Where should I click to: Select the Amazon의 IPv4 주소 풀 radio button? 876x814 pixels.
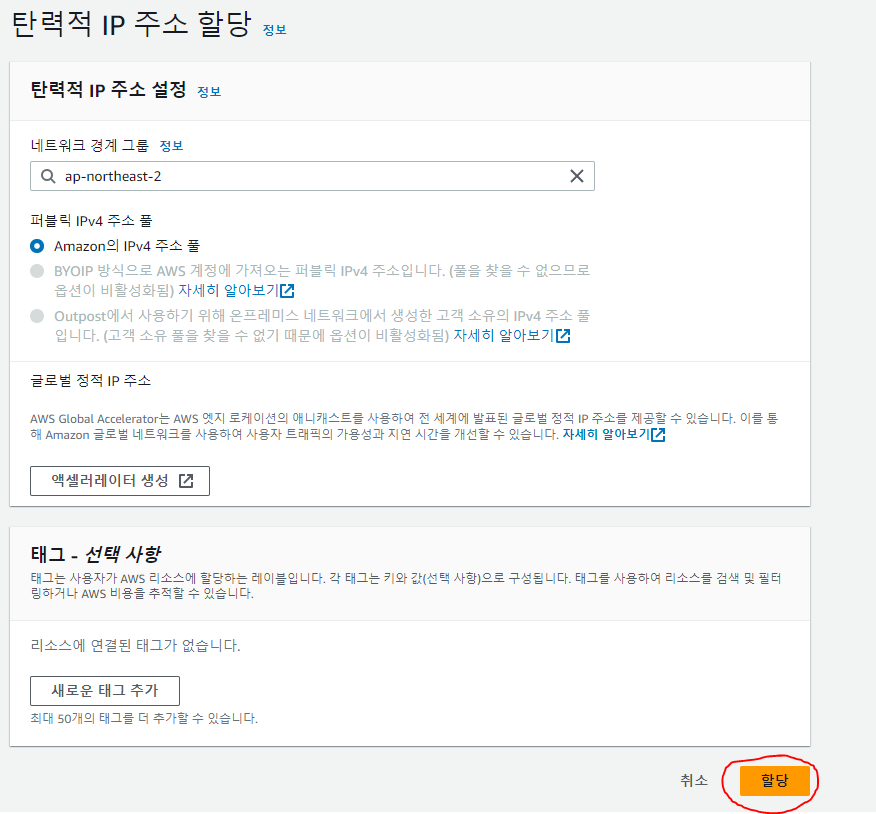pyautogui.click(x=37, y=246)
